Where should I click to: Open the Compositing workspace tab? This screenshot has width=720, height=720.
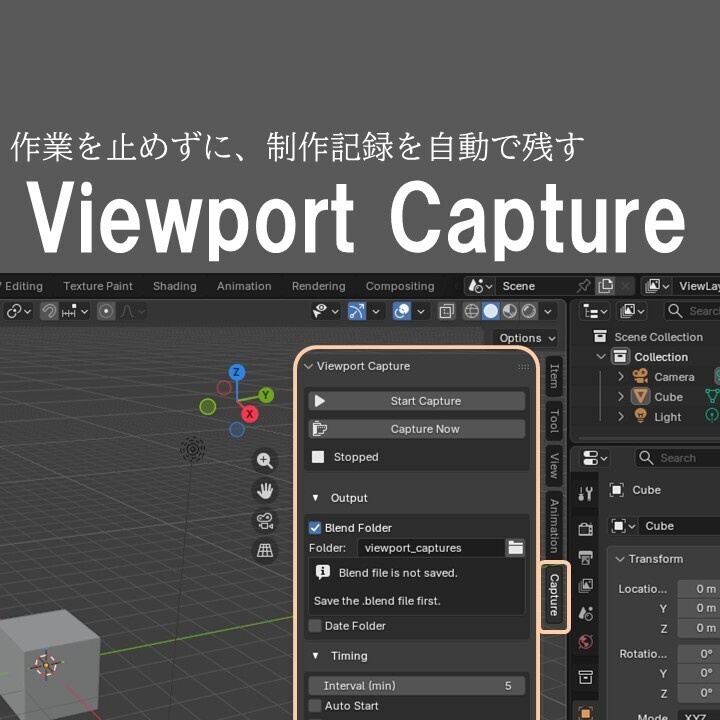pyautogui.click(x=399, y=286)
